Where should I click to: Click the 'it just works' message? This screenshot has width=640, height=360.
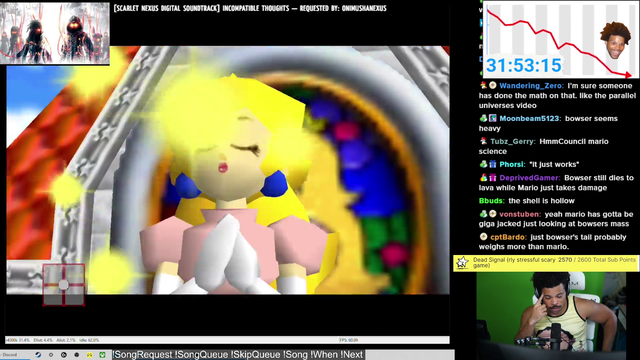pyautogui.click(x=554, y=164)
